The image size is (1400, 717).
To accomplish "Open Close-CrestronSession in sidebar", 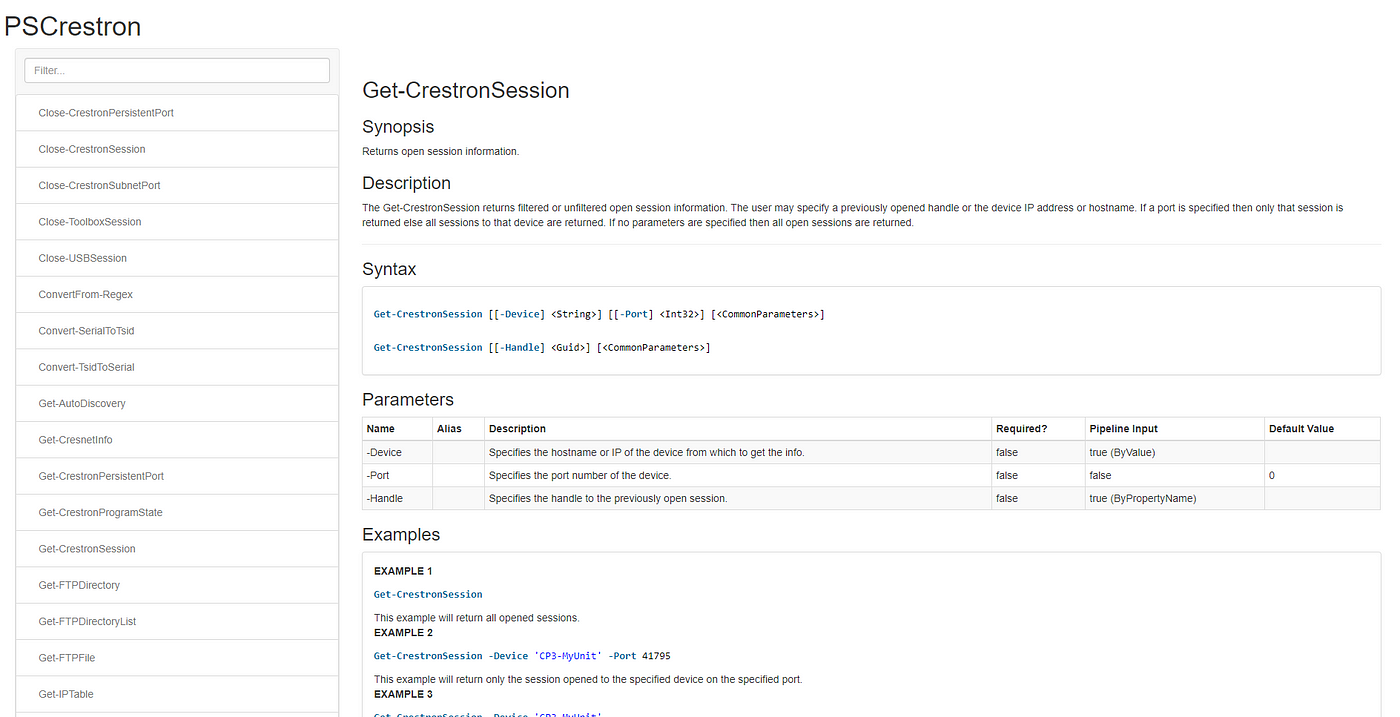I will (x=177, y=149).
